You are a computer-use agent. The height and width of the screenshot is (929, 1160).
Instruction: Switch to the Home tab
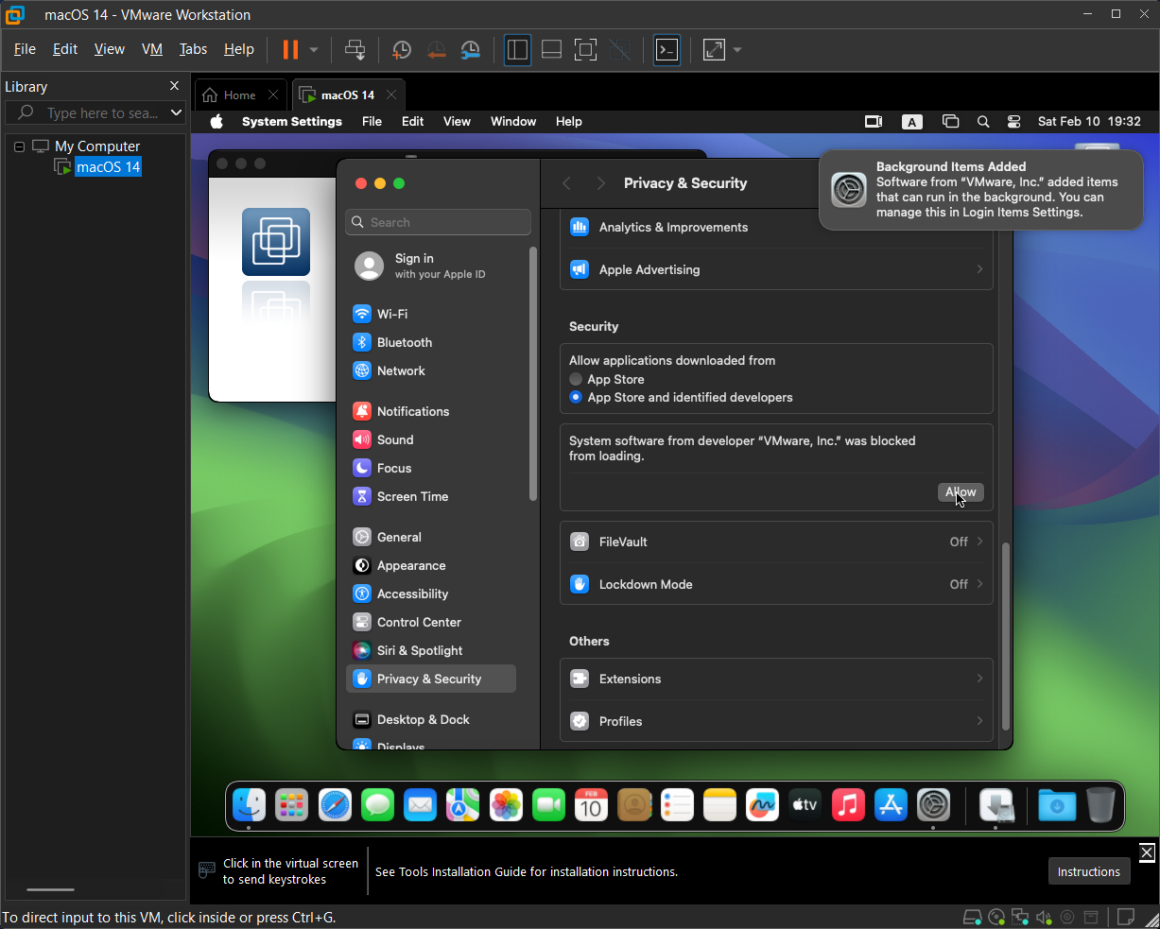pos(240,95)
